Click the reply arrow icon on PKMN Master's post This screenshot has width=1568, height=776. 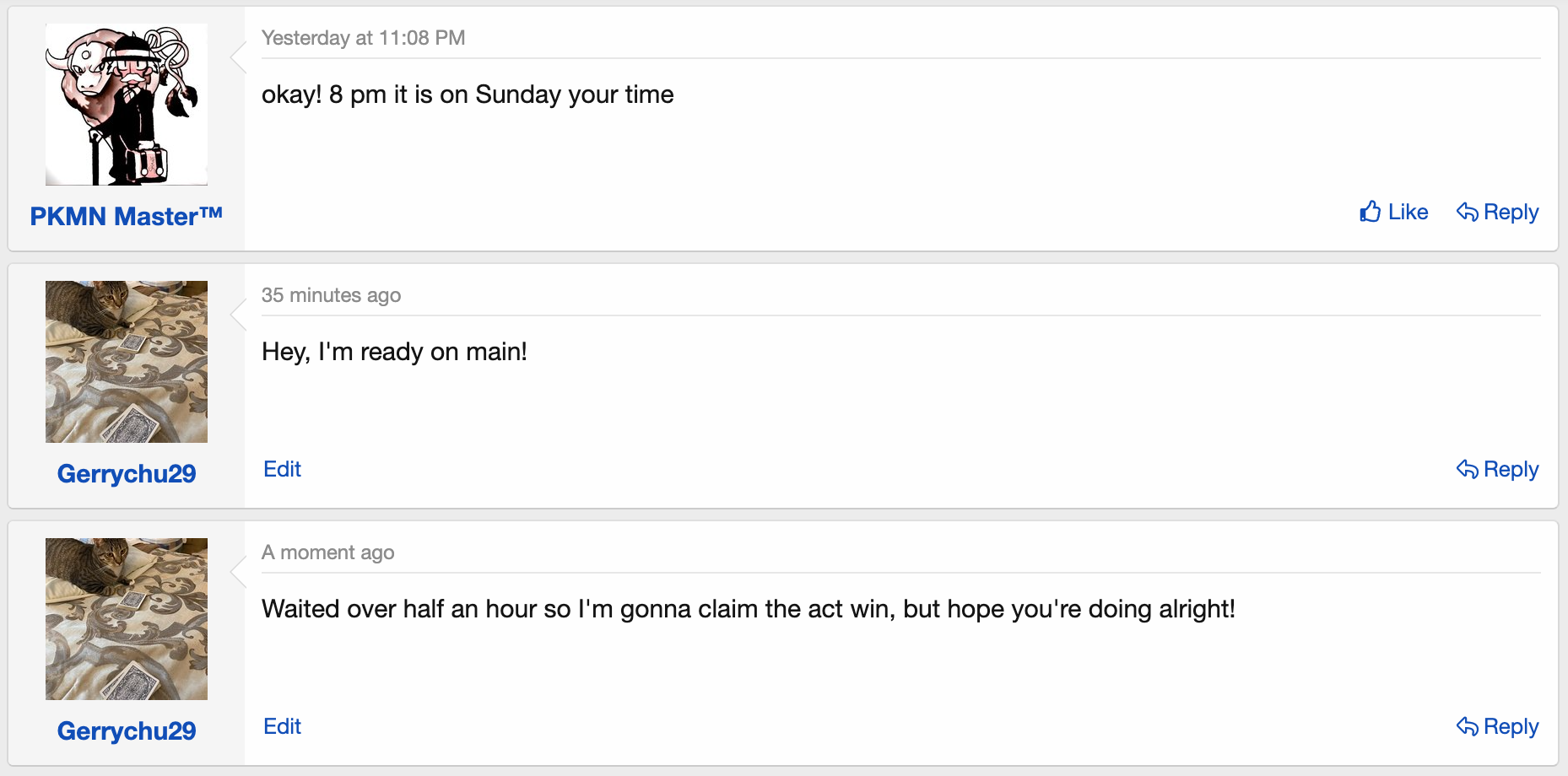pos(1468,212)
